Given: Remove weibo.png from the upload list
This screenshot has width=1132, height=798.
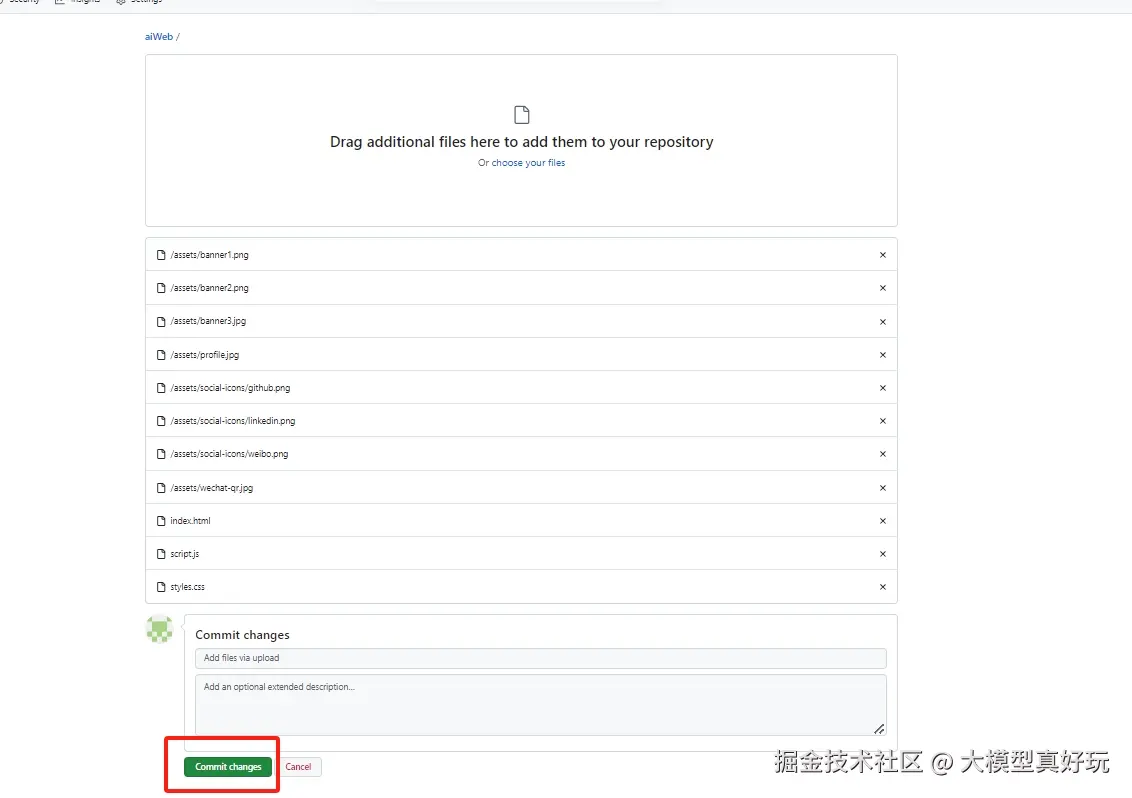Looking at the screenshot, I should coord(882,454).
